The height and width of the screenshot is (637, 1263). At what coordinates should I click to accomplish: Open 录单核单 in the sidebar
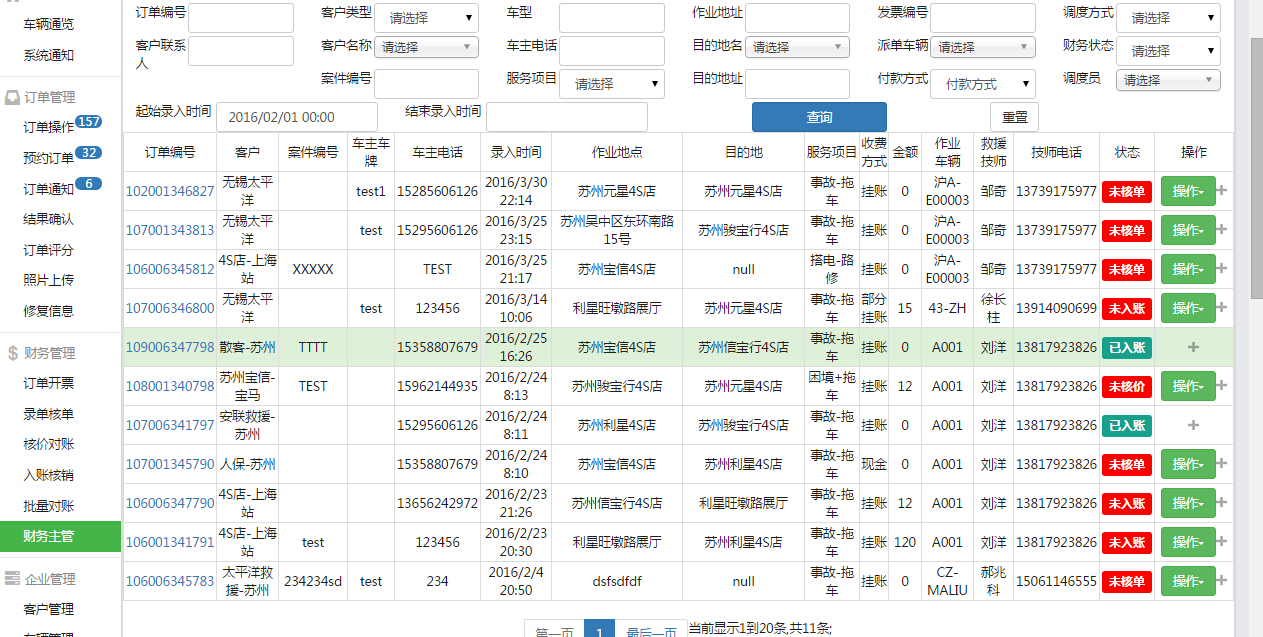click(x=49, y=413)
